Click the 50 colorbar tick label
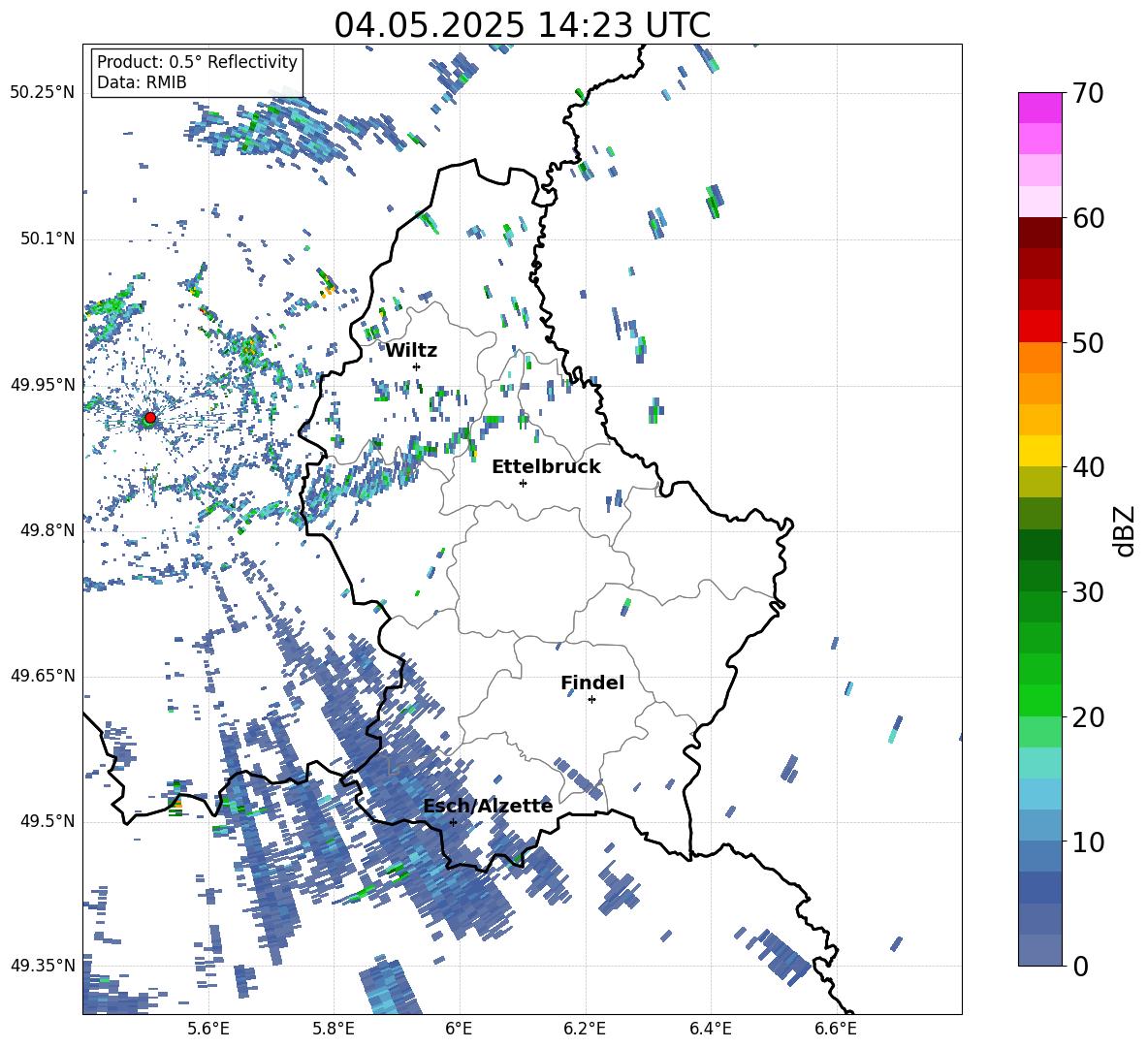 click(x=1088, y=342)
